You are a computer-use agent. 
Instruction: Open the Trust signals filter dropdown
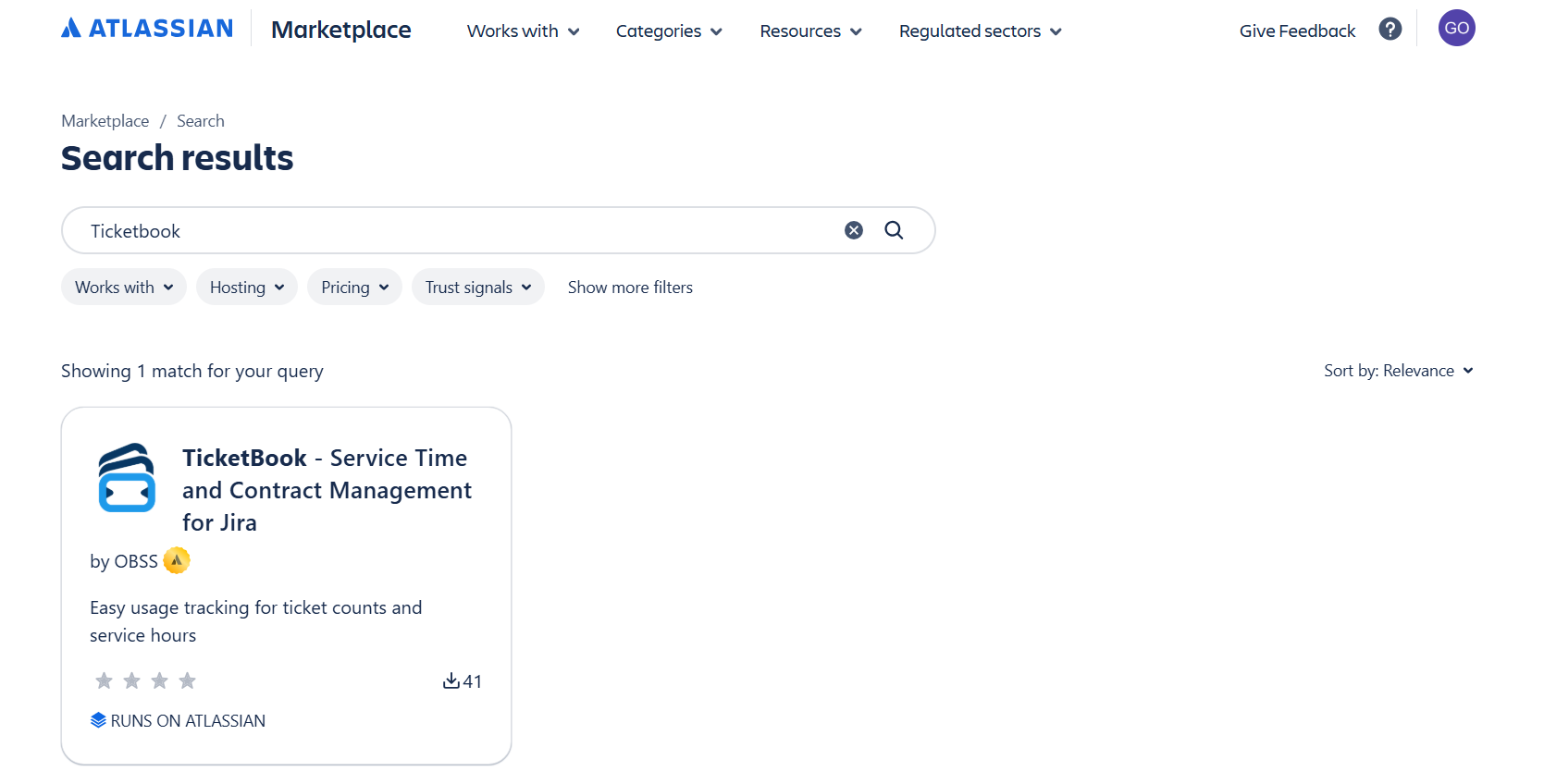477,288
